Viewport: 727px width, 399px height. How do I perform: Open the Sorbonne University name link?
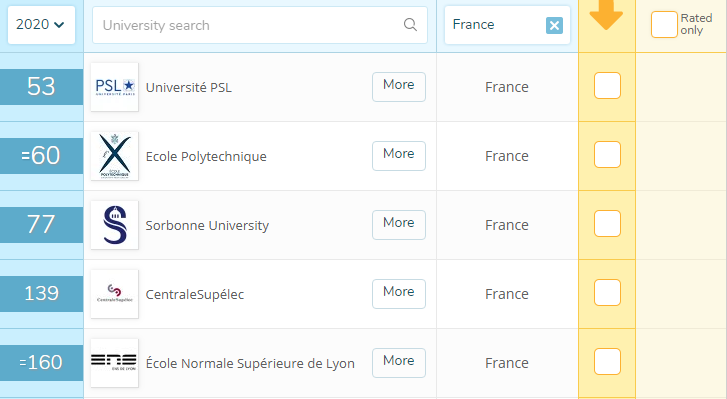pos(207,226)
